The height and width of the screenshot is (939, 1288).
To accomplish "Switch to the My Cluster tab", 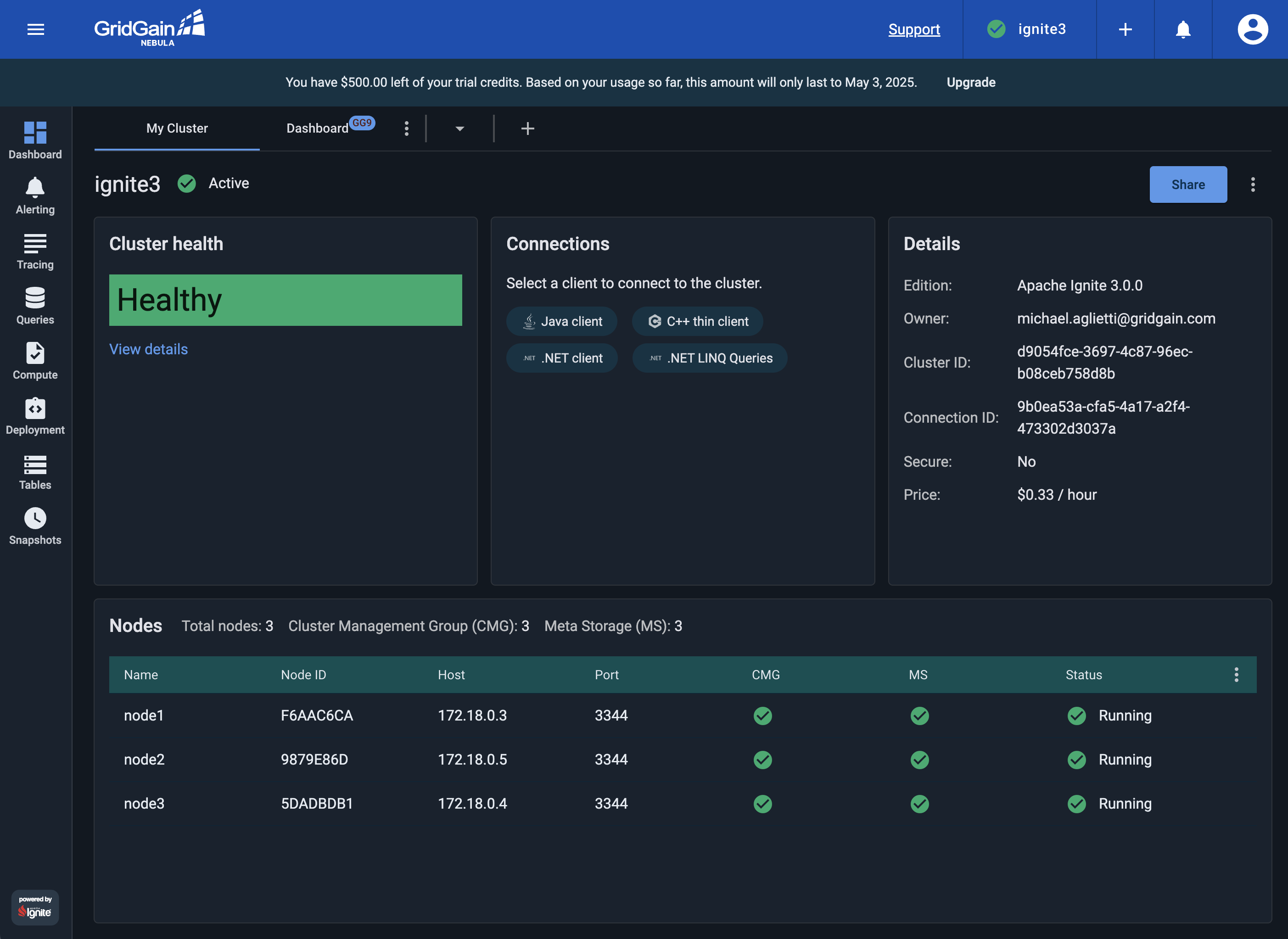I will coord(176,128).
